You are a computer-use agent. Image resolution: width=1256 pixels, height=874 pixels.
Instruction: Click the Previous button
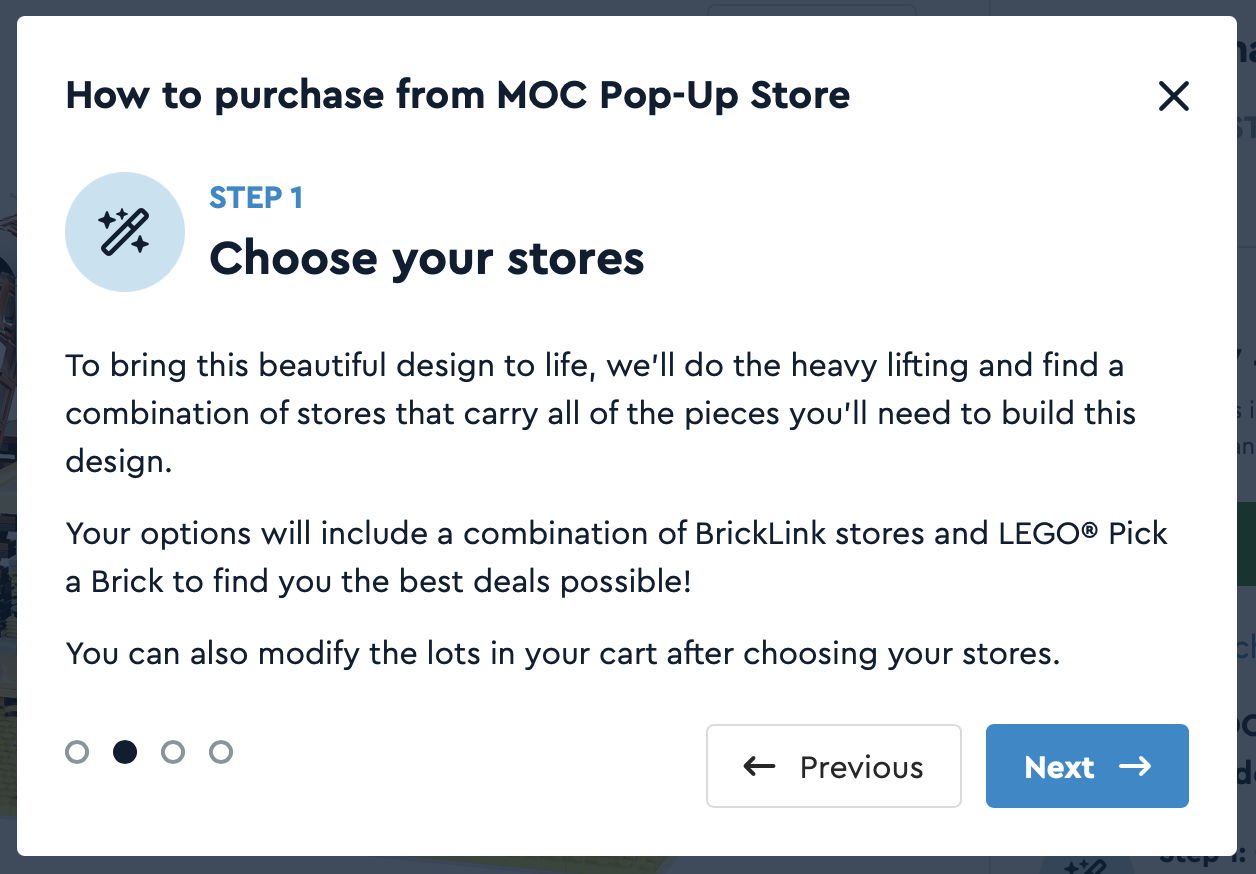[x=833, y=766]
